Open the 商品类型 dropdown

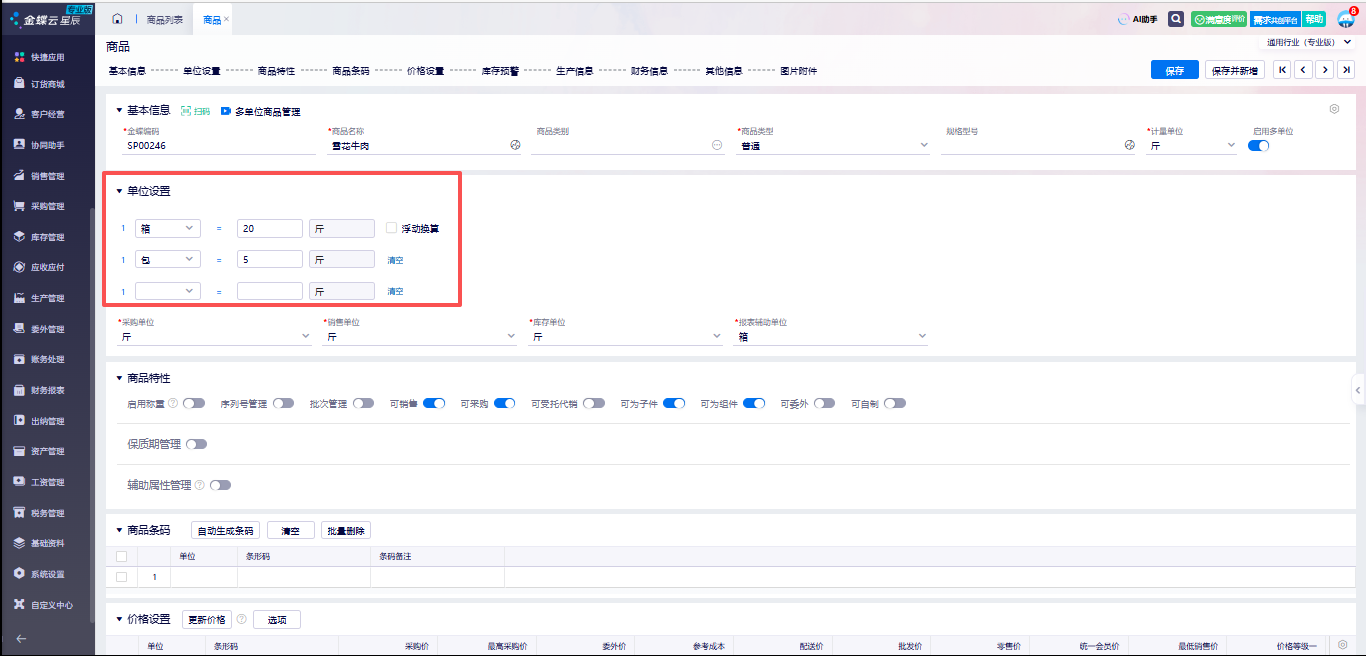pos(830,145)
